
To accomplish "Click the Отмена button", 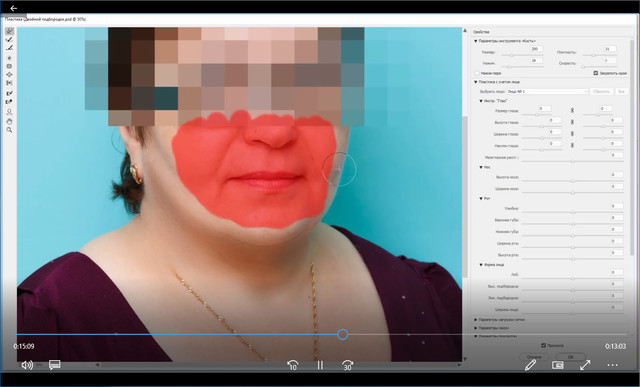I will [534, 357].
